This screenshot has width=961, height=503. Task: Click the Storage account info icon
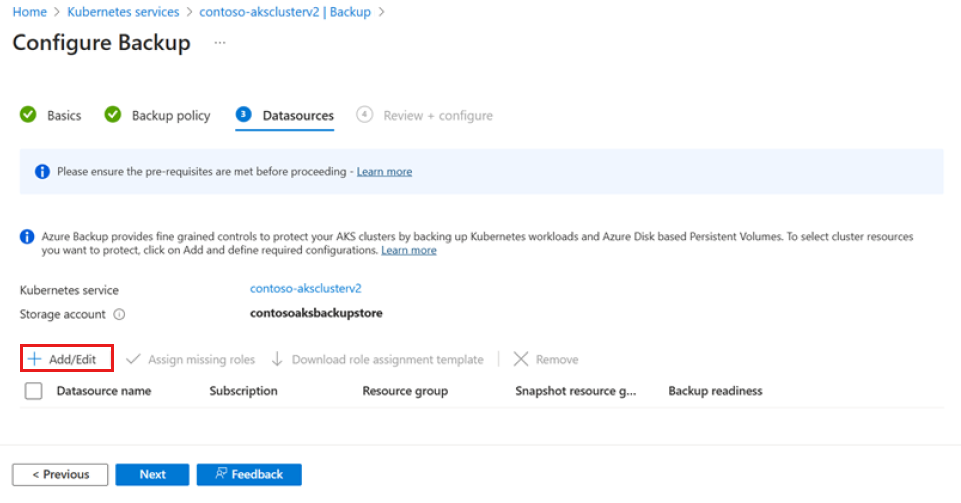(120, 314)
